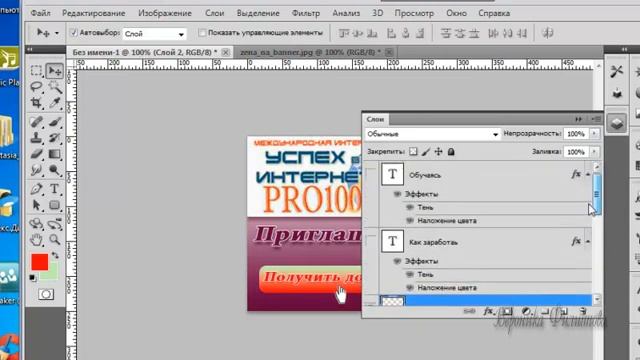Open the Обычные blend mode dropdown
Viewport: 640px width, 360px height.
tap(432, 134)
